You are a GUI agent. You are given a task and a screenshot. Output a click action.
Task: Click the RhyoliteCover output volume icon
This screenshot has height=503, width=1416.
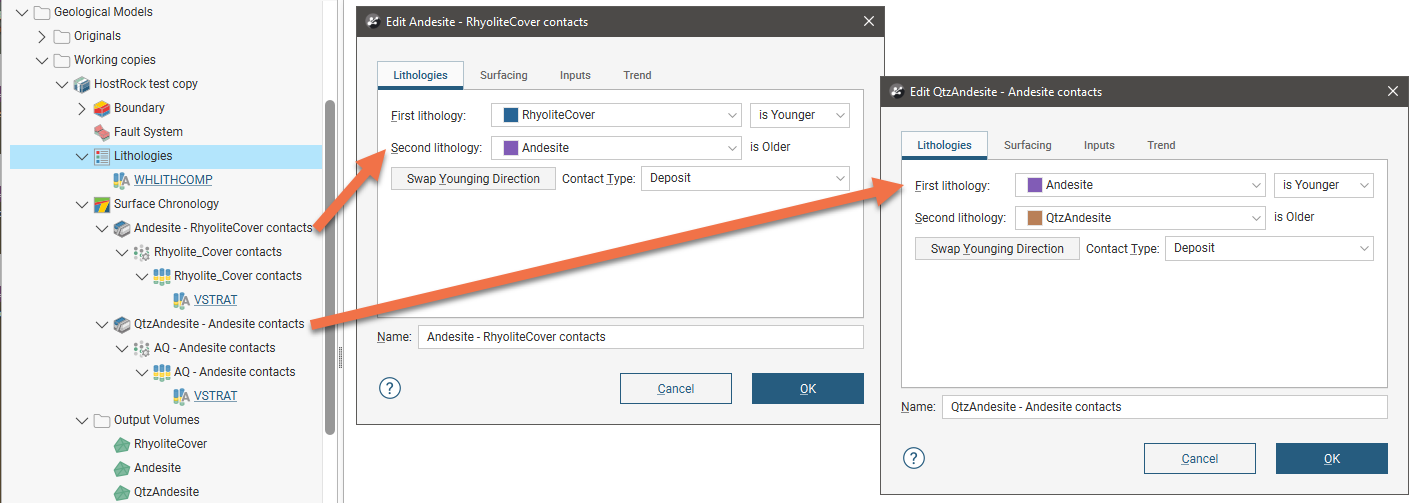point(122,444)
